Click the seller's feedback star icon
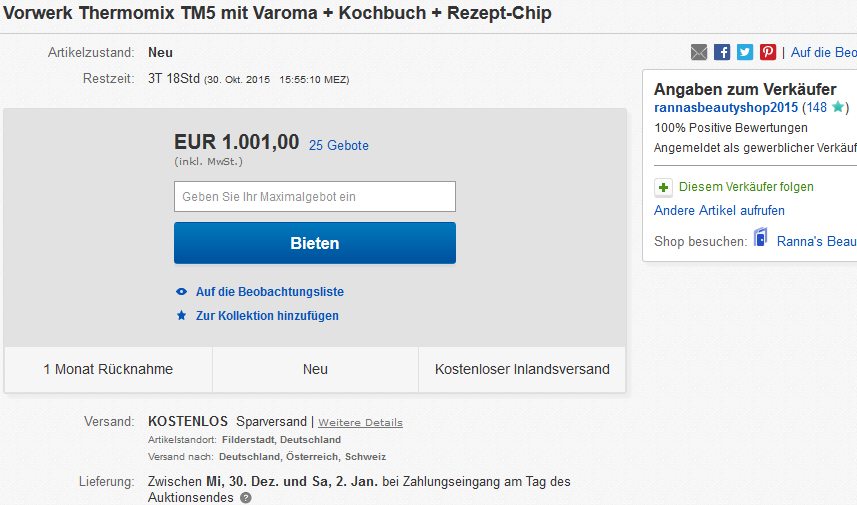The height and width of the screenshot is (505, 857). (838, 107)
